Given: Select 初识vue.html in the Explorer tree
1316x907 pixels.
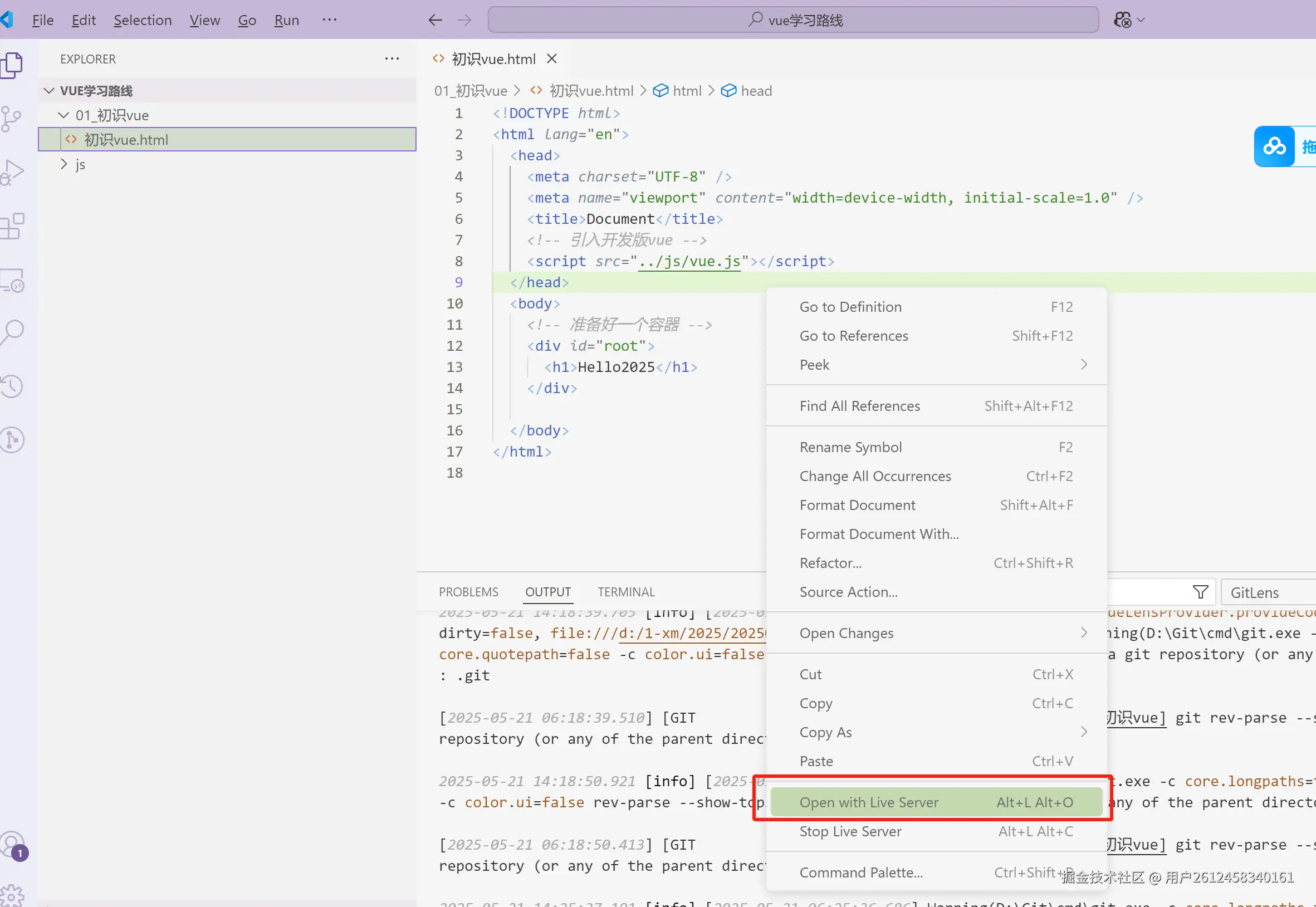Looking at the screenshot, I should (x=227, y=140).
